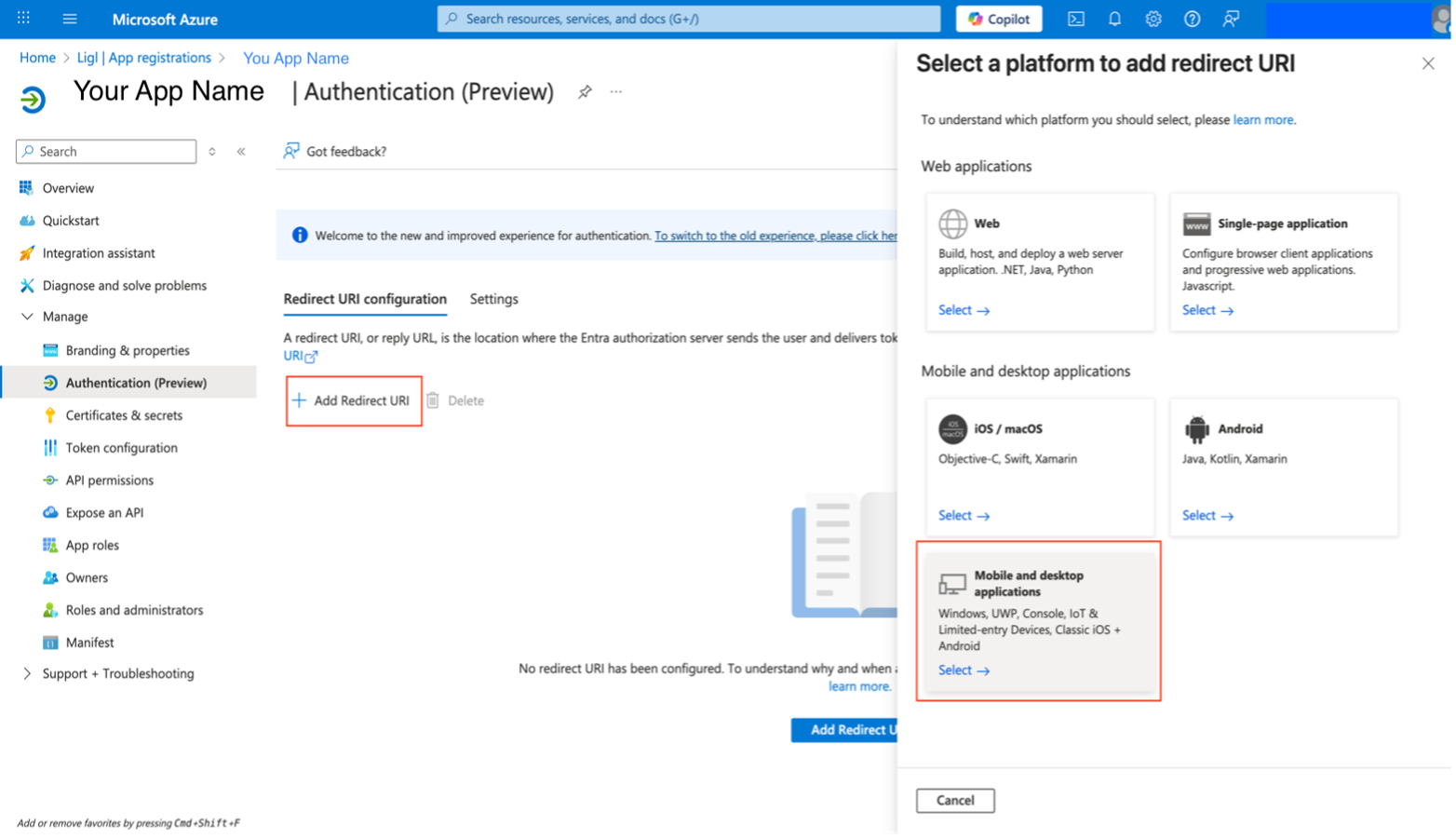Image resolution: width=1456 pixels, height=839 pixels.
Task: Select the Redirect URI configuration tab
Action: [365, 299]
